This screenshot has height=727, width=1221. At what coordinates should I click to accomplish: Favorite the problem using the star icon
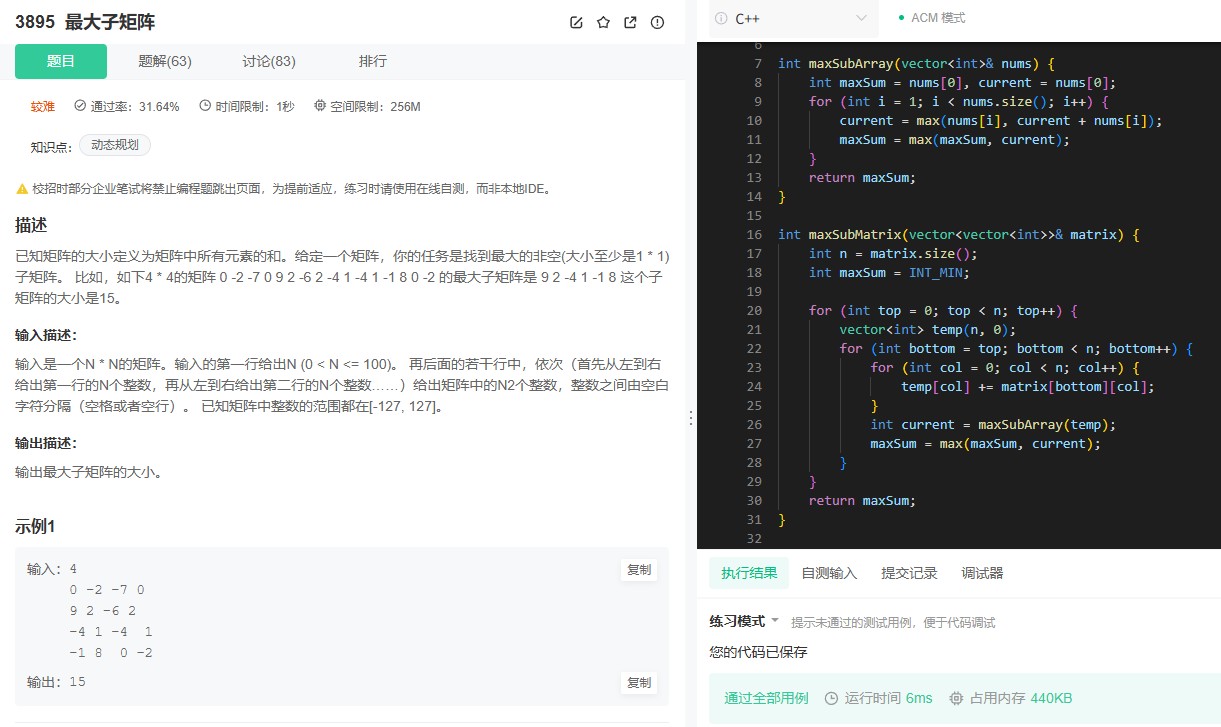[603, 22]
